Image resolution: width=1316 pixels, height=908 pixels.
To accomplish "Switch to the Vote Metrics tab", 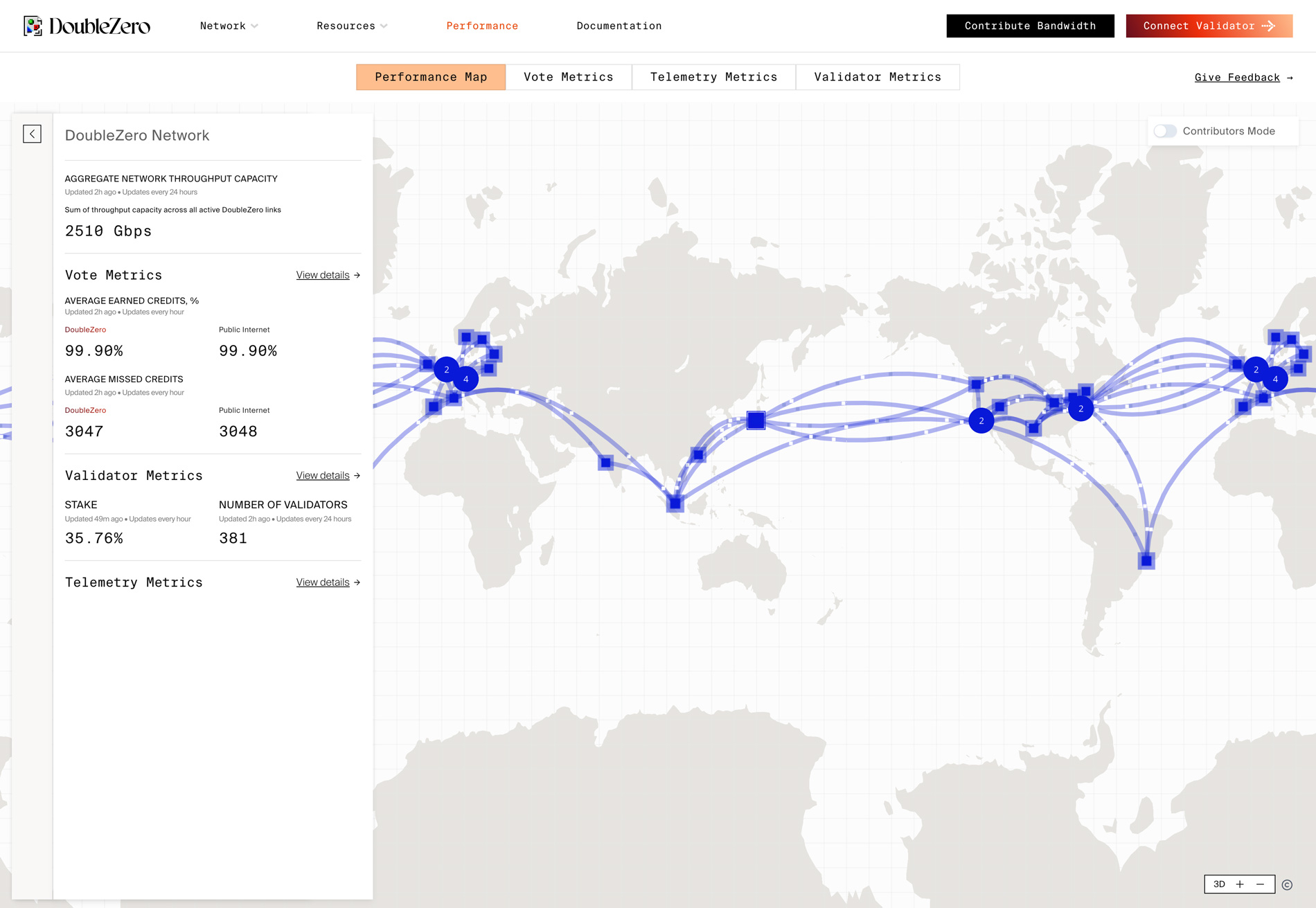I will pos(569,77).
